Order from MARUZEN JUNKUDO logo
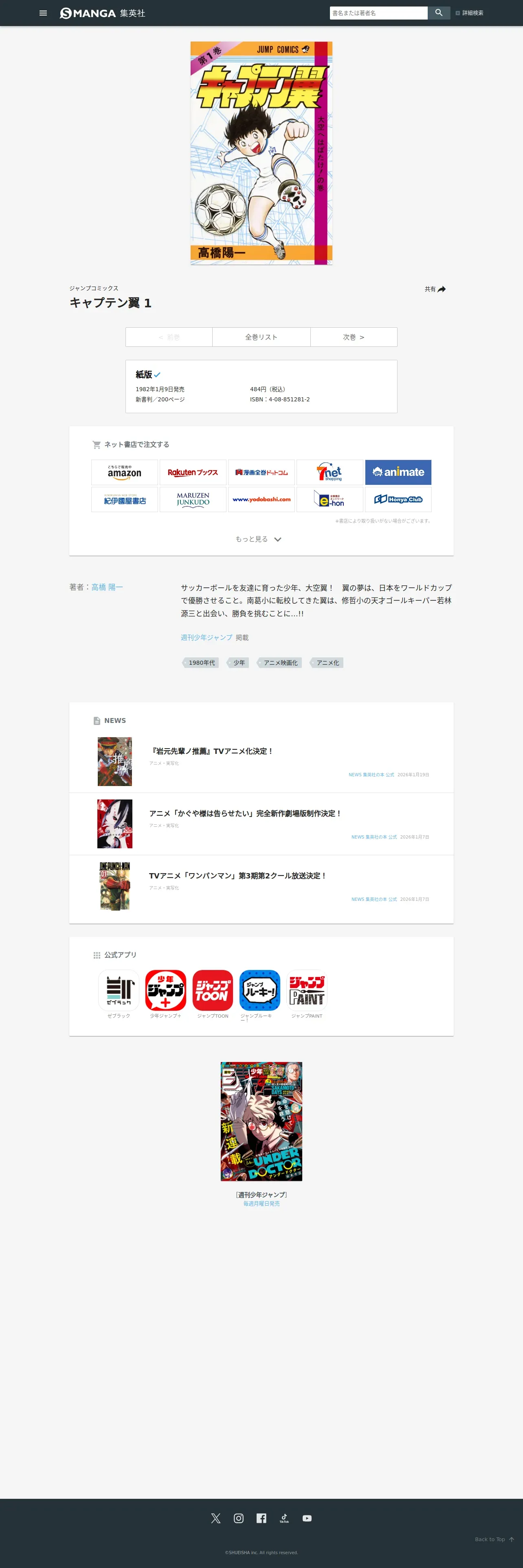523x1568 pixels. click(193, 499)
